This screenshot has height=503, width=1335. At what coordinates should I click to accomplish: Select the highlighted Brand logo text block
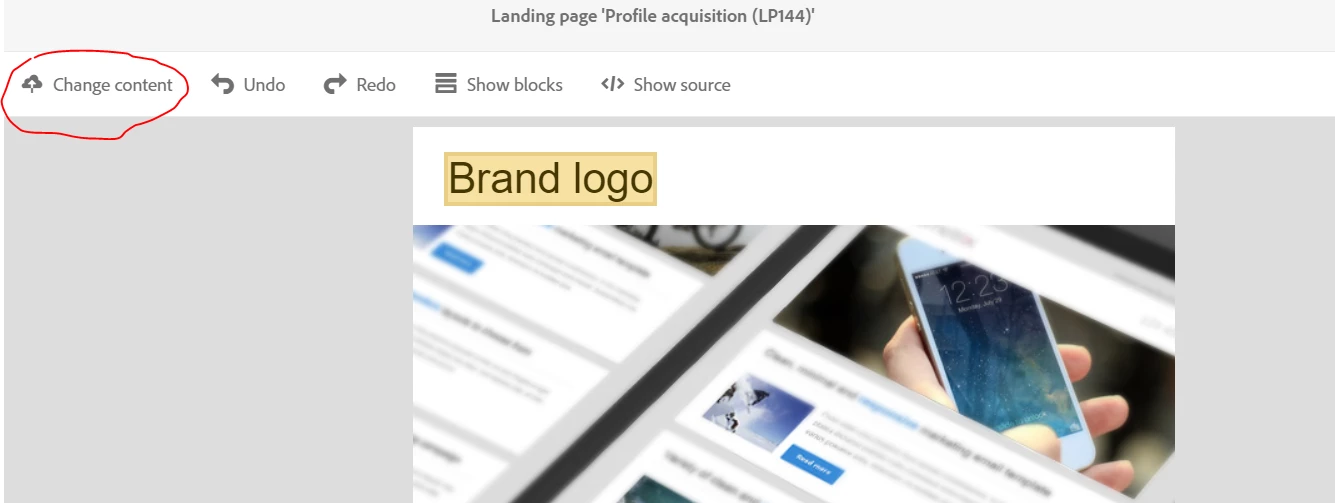[x=550, y=179]
